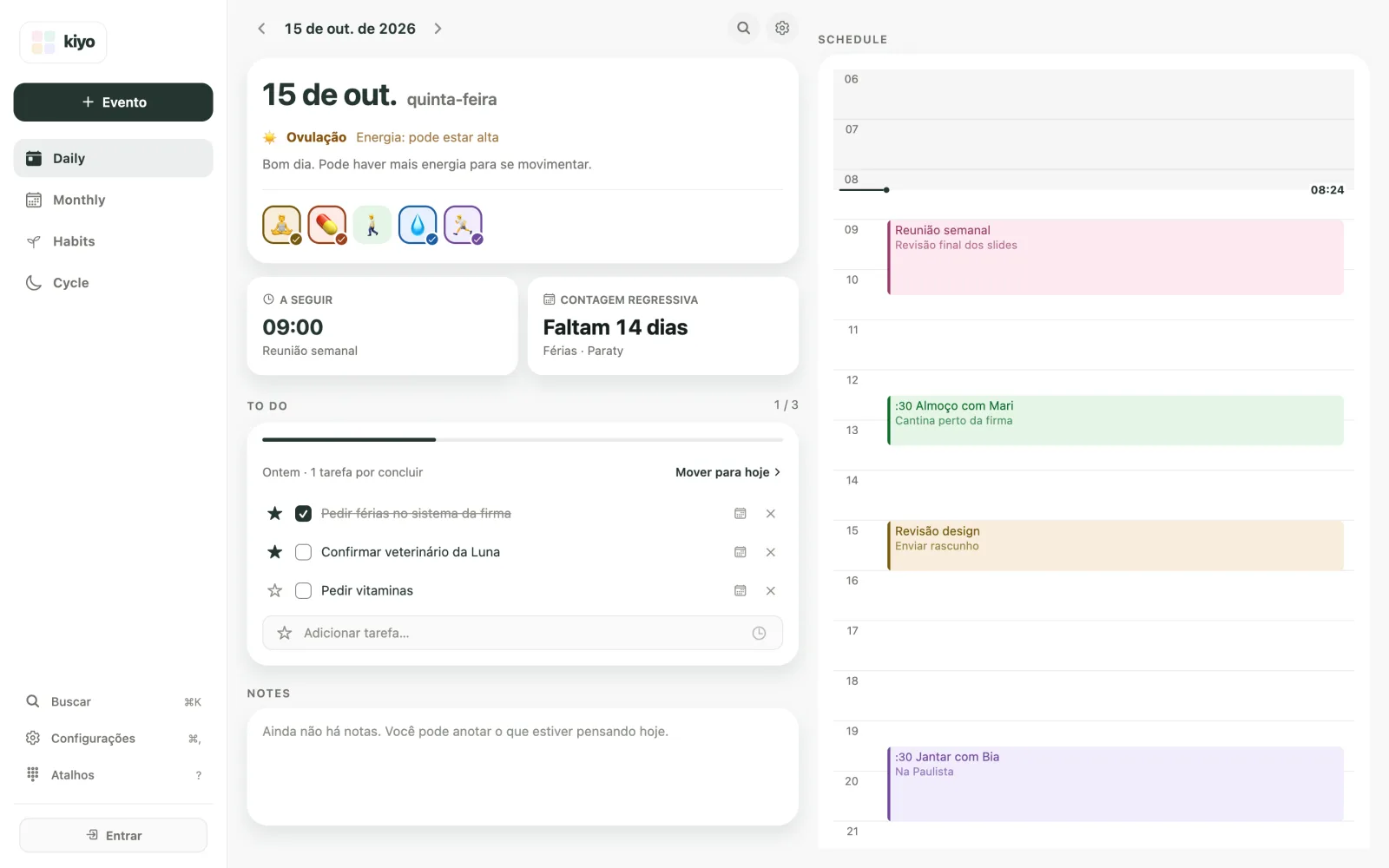Open Configurações in the sidebar

coord(113,738)
